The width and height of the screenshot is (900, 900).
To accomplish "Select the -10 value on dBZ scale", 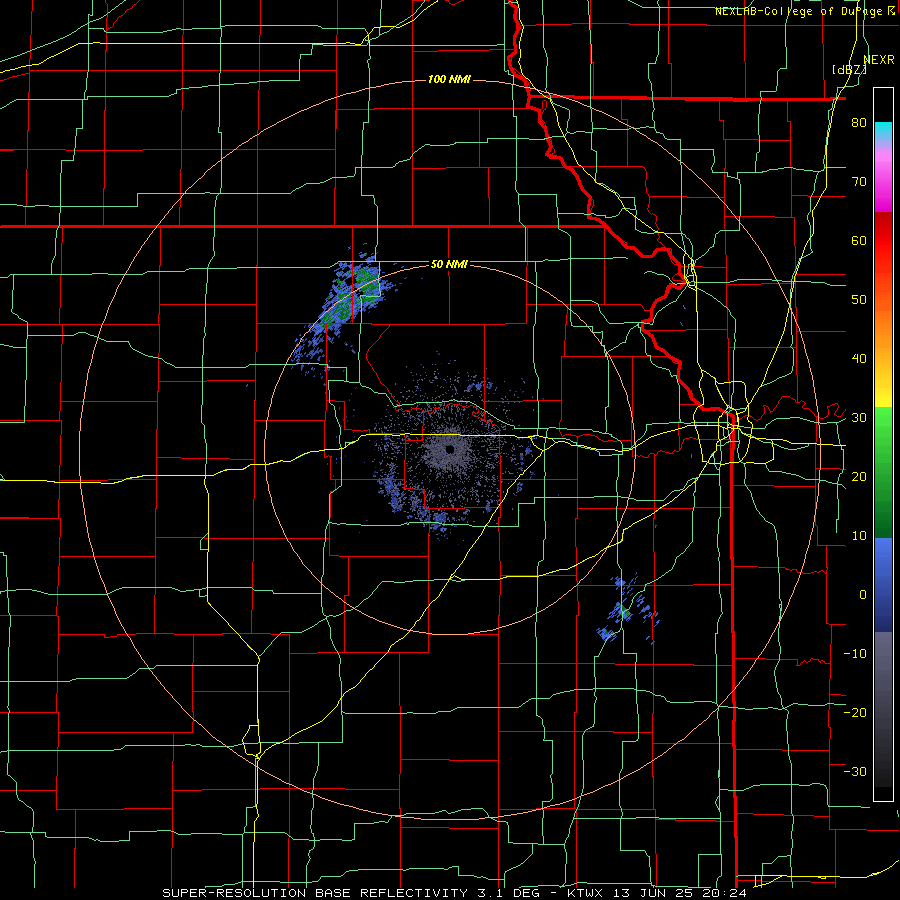I will tap(855, 654).
